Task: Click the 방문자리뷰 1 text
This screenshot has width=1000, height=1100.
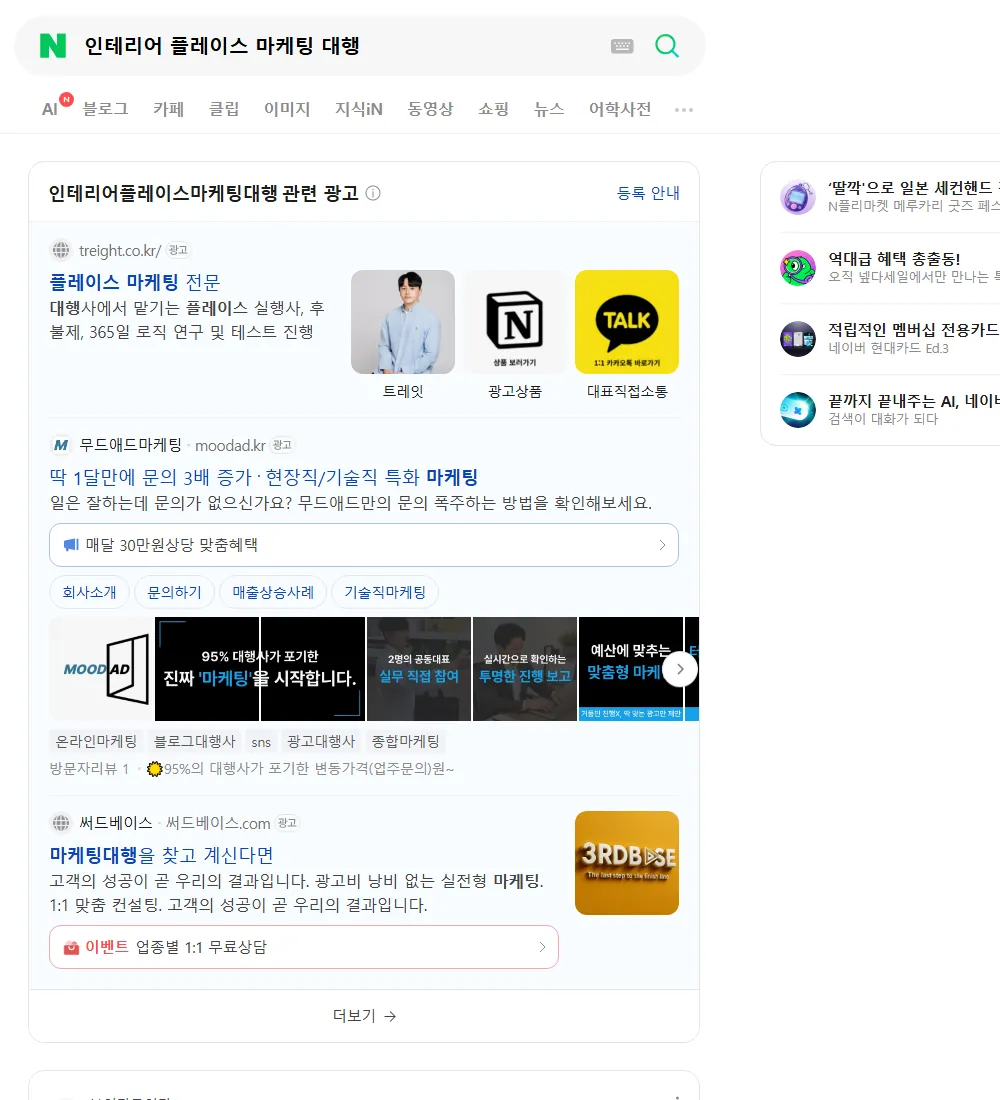Action: (x=89, y=769)
